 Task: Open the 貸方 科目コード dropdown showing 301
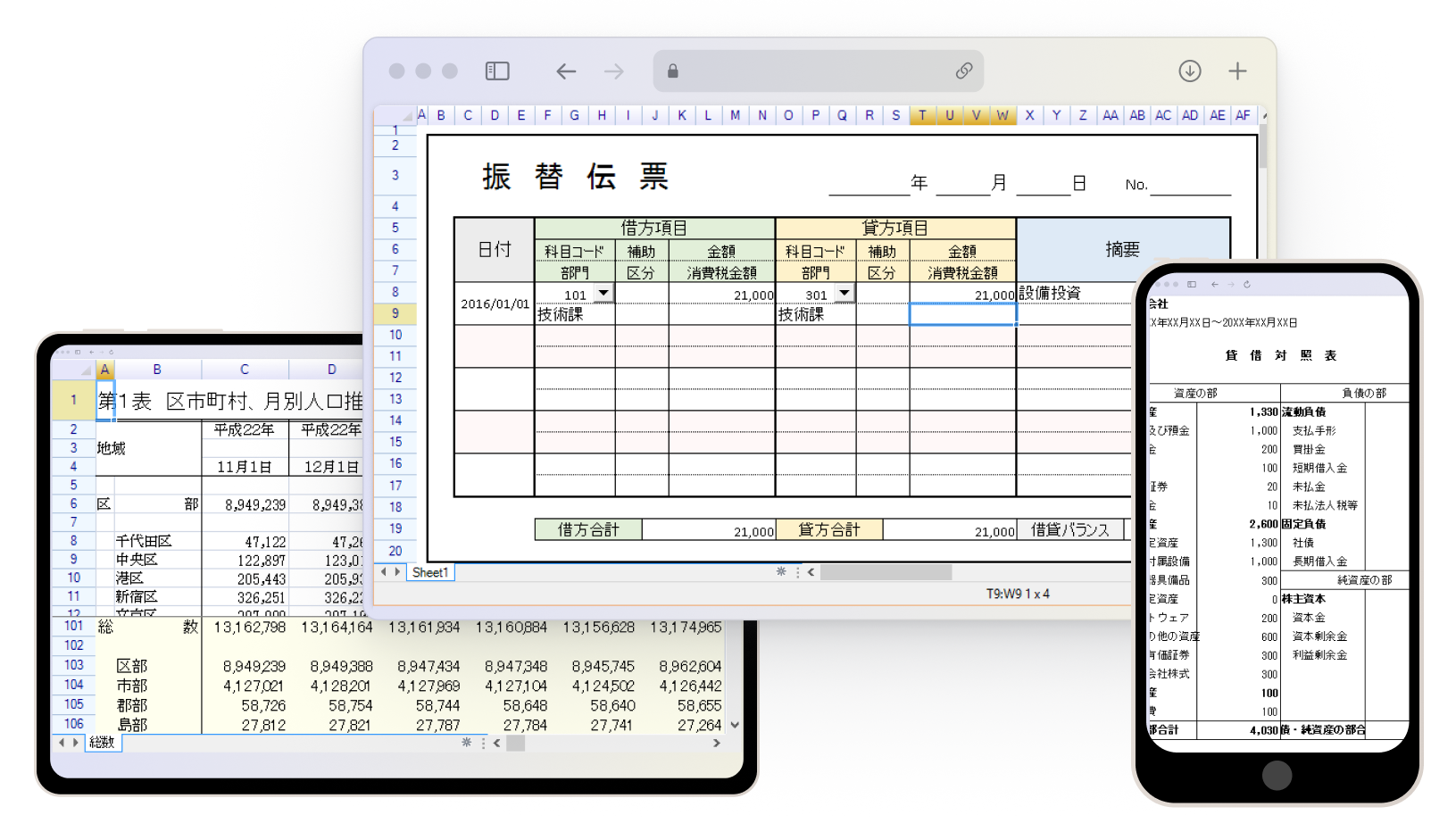point(844,293)
